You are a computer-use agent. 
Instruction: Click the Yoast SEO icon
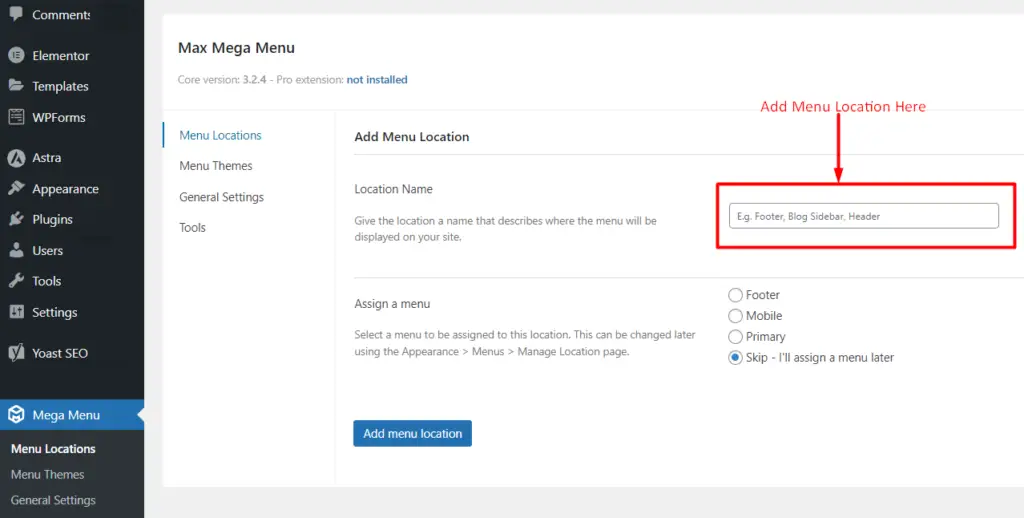click(16, 353)
